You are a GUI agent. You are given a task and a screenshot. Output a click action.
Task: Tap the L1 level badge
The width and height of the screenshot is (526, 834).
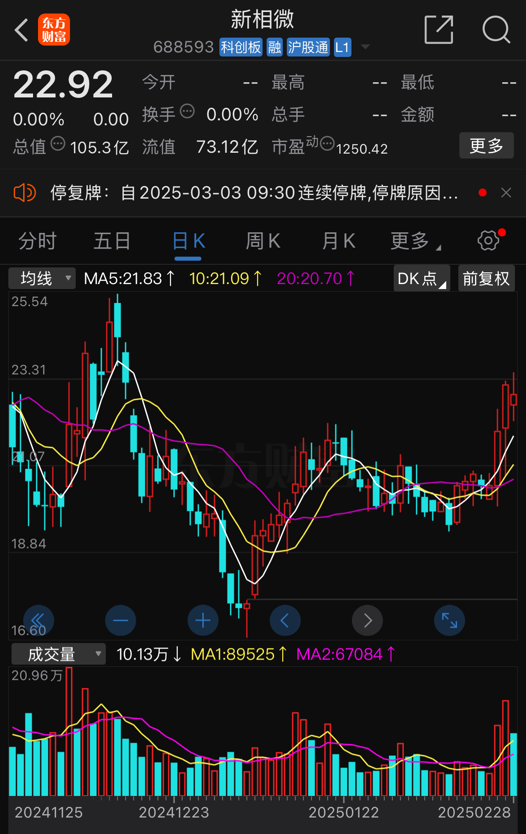point(342,47)
